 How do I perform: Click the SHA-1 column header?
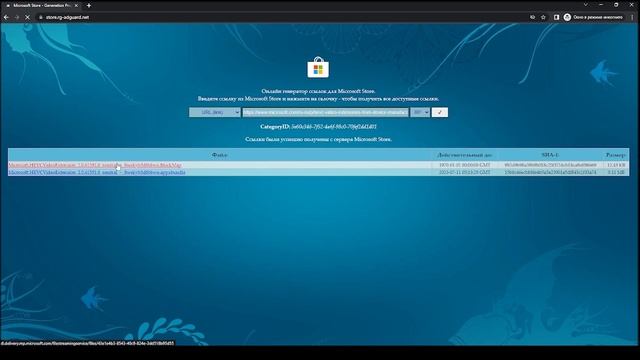point(550,155)
